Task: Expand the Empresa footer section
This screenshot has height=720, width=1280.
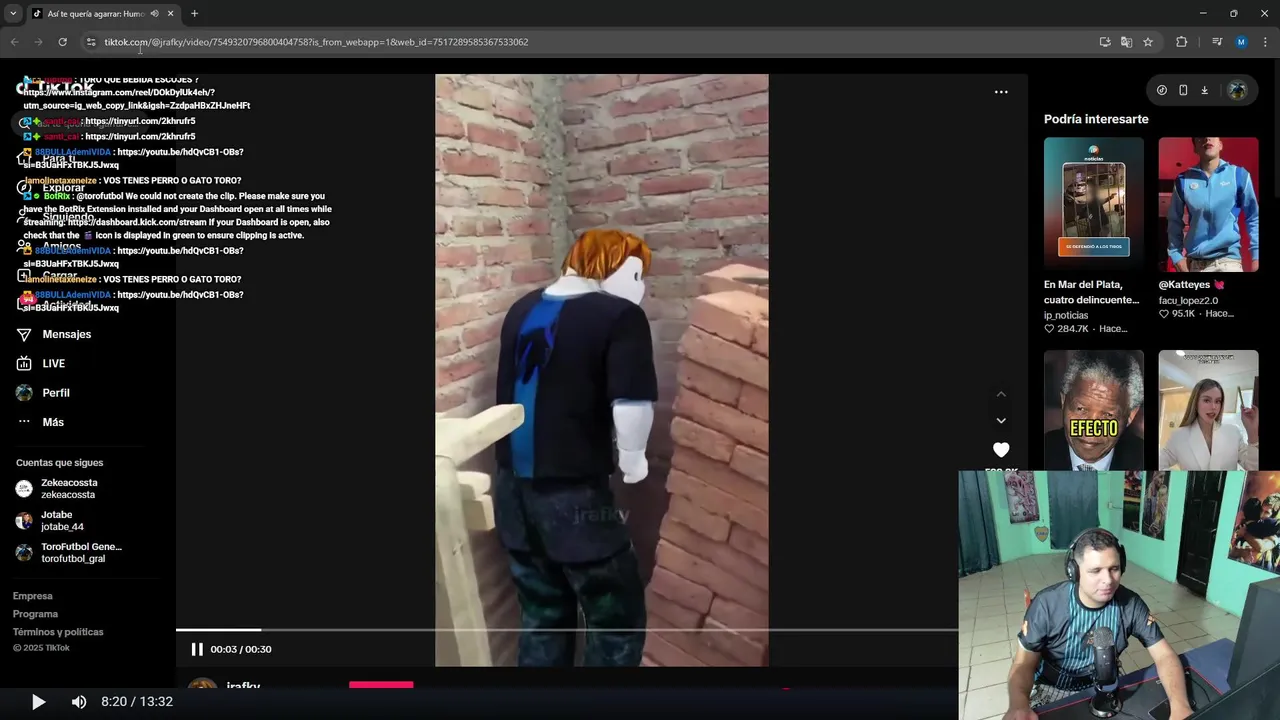Action: pyautogui.click(x=33, y=596)
